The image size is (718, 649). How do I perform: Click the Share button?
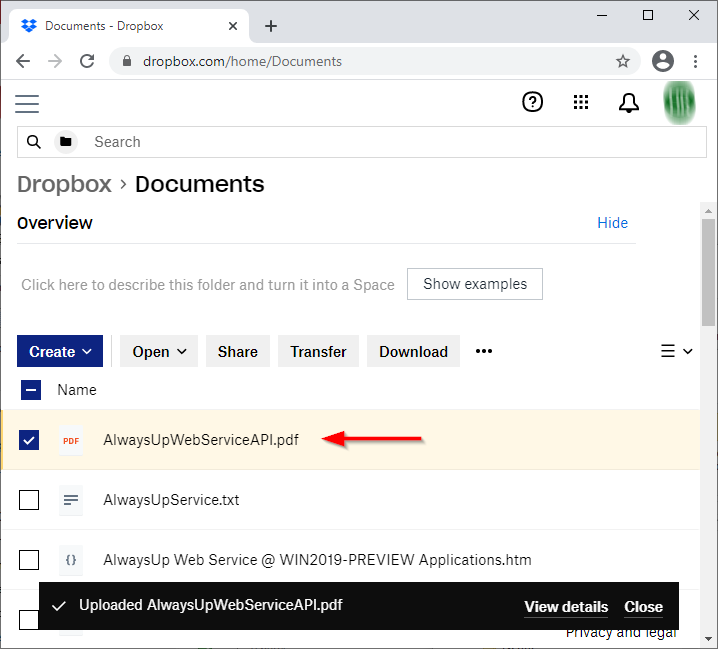[238, 351]
